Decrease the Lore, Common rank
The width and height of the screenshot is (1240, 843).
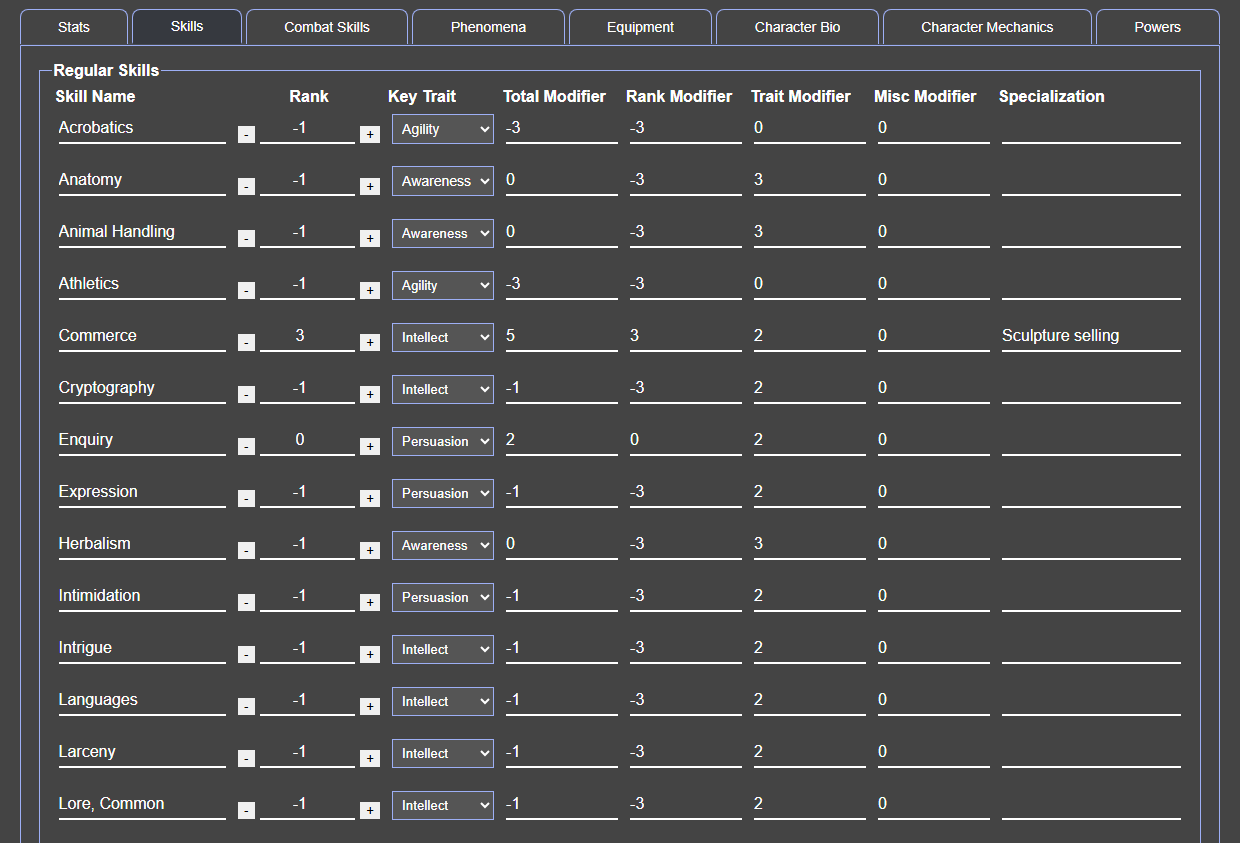pos(246,810)
